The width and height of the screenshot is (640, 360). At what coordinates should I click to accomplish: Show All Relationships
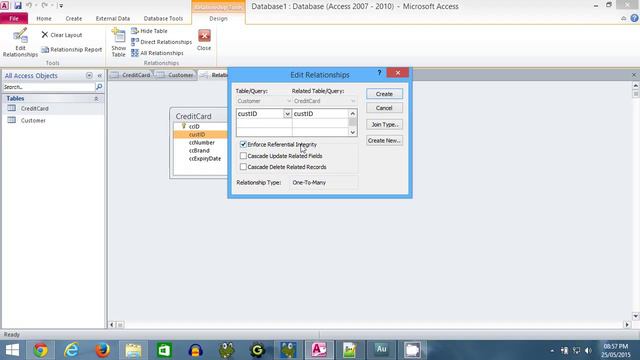pos(157,53)
